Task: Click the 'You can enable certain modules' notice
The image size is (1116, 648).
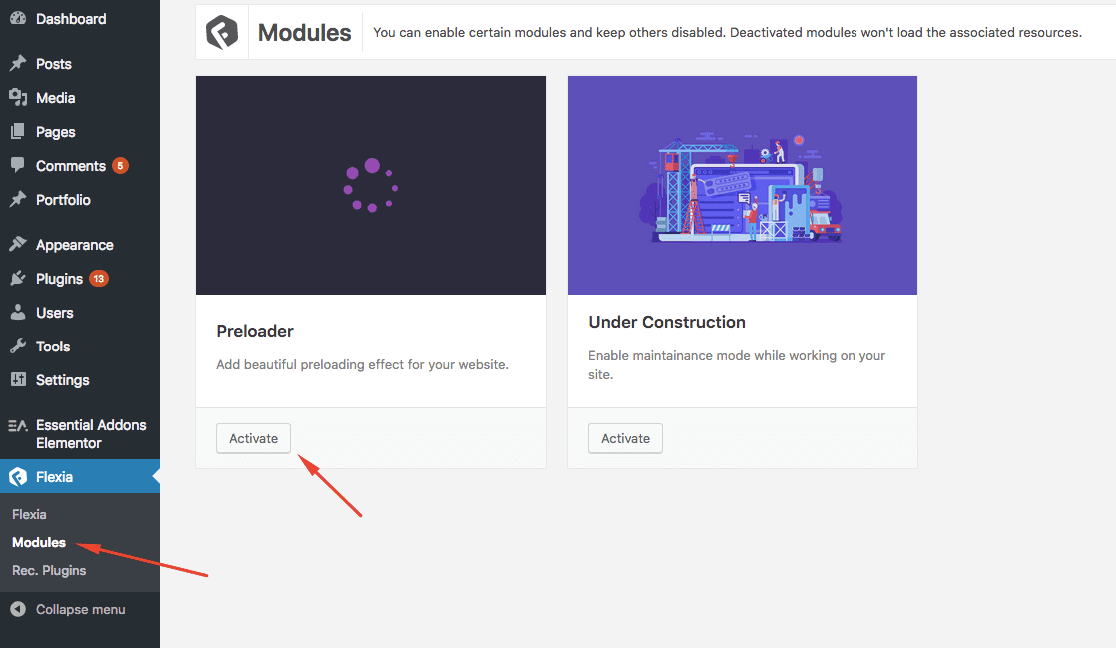Action: (727, 33)
